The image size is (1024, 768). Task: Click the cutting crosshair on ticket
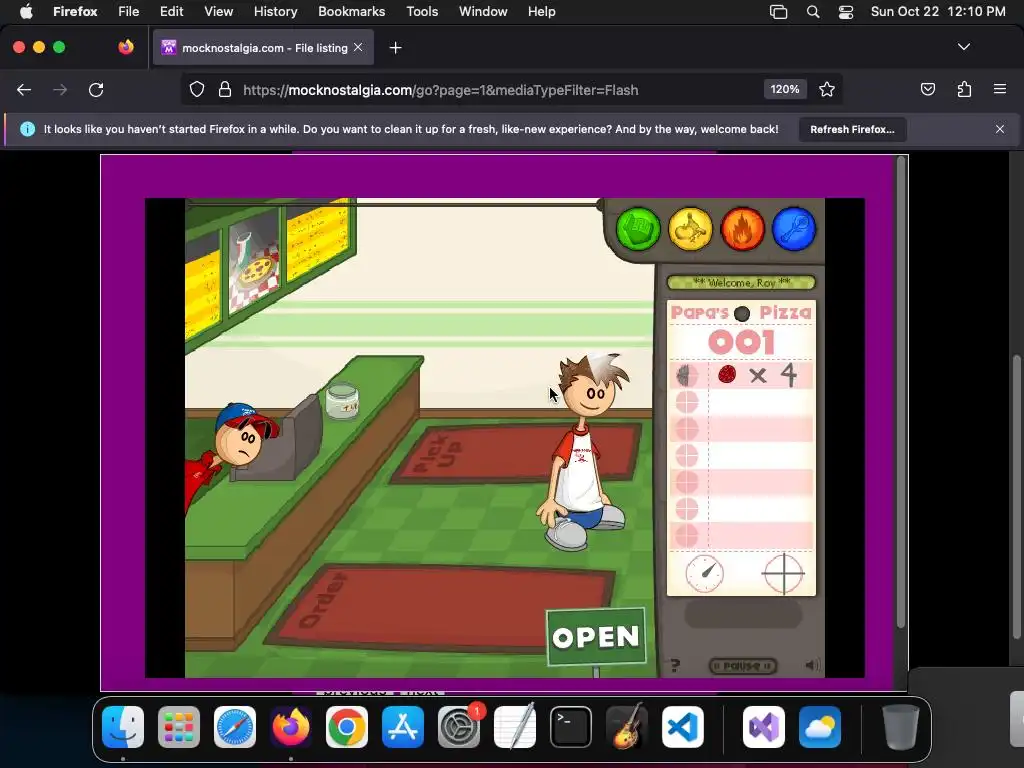click(x=783, y=573)
